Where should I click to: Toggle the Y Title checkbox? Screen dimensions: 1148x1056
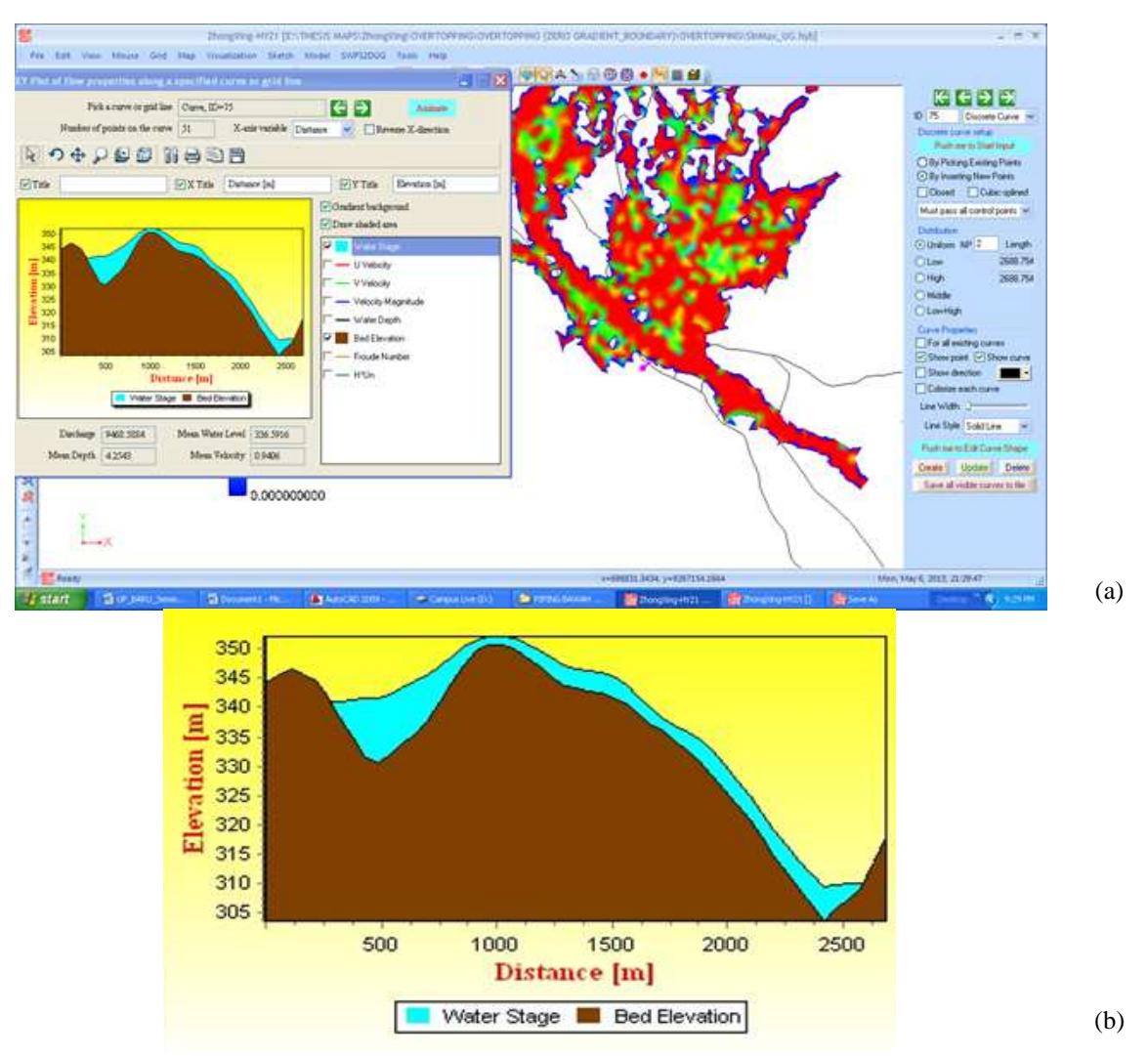click(345, 185)
